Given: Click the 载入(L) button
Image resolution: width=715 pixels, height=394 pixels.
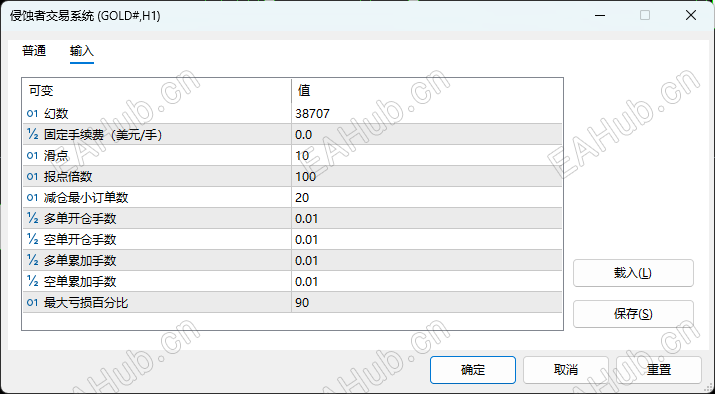Looking at the screenshot, I should tap(633, 273).
